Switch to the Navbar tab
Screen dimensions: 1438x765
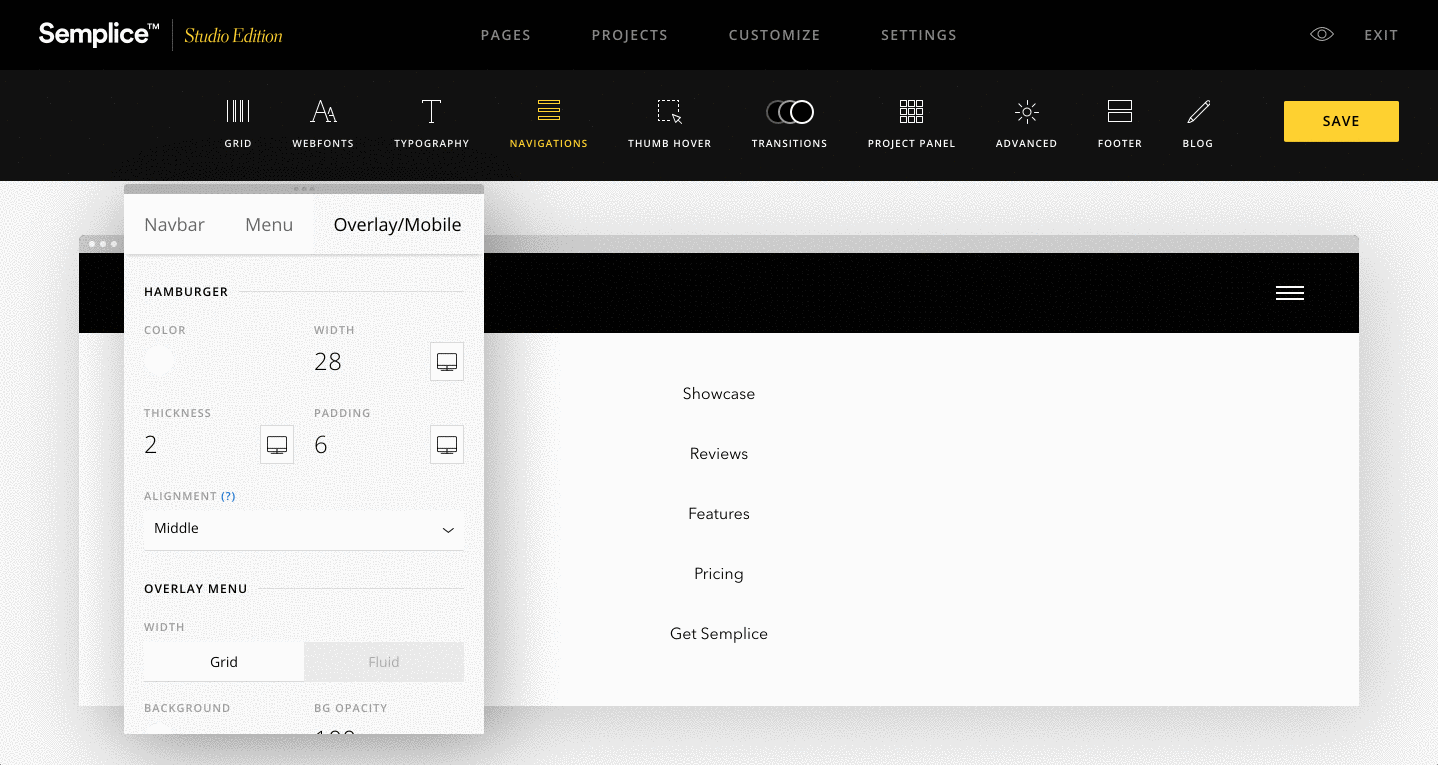(x=173, y=224)
